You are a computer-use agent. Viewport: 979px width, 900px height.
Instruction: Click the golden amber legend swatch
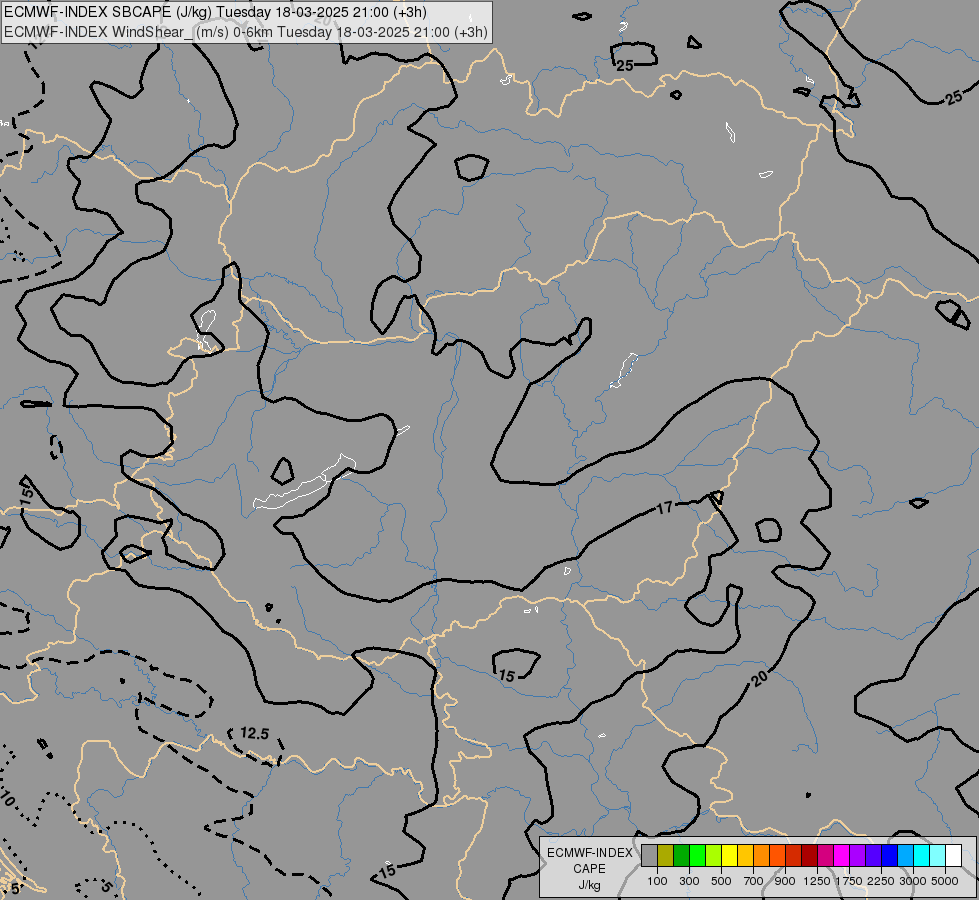pyautogui.click(x=745, y=856)
